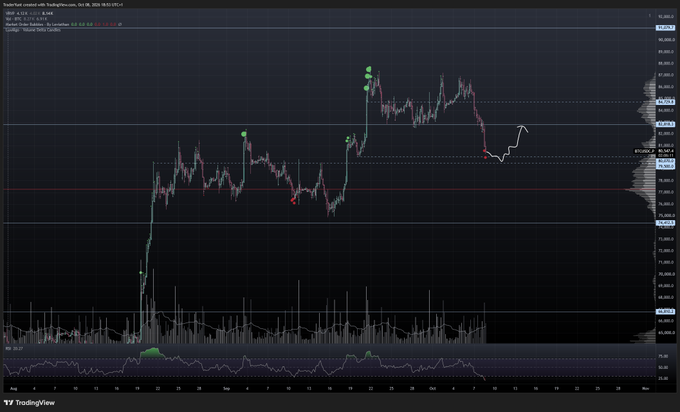Click the 65,000.0 price axis label
The width and height of the screenshot is (680, 412).
coord(666,333)
